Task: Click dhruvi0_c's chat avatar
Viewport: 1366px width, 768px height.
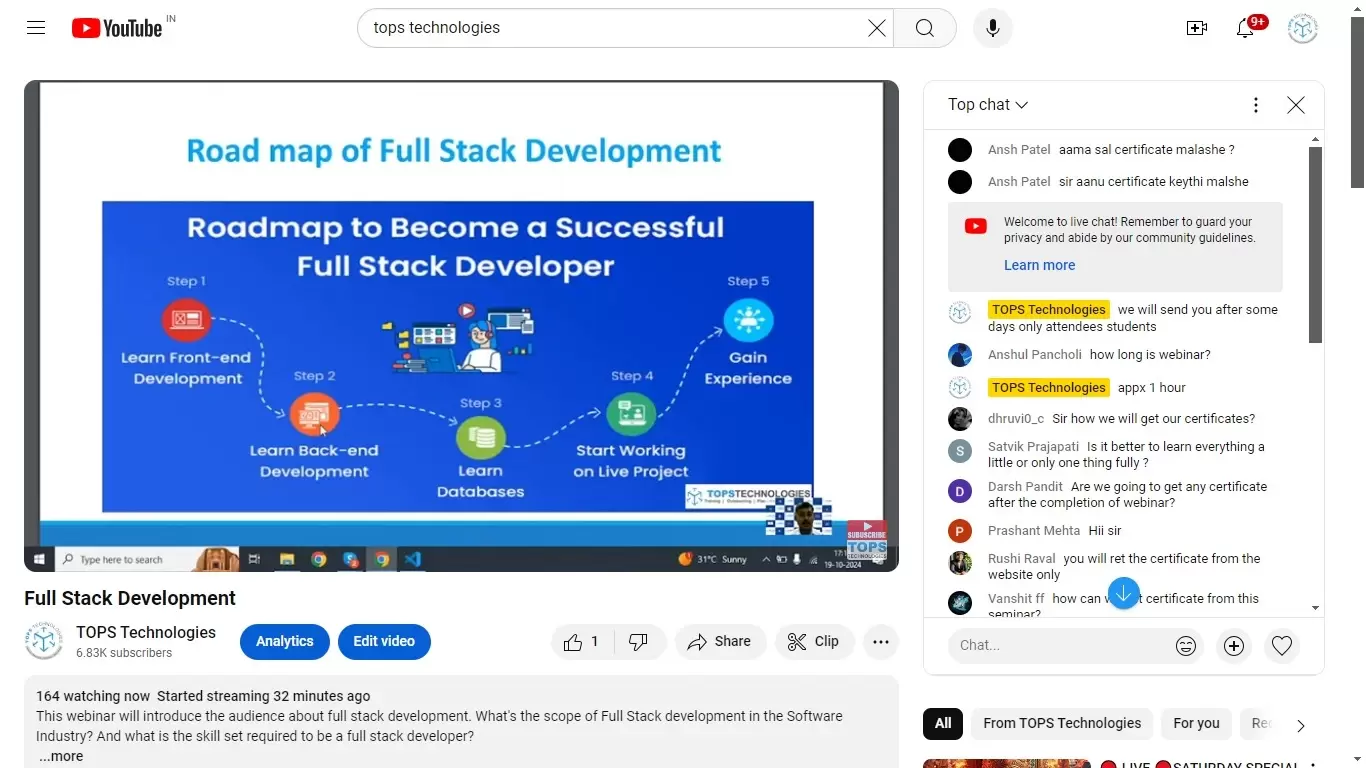Action: [960, 419]
